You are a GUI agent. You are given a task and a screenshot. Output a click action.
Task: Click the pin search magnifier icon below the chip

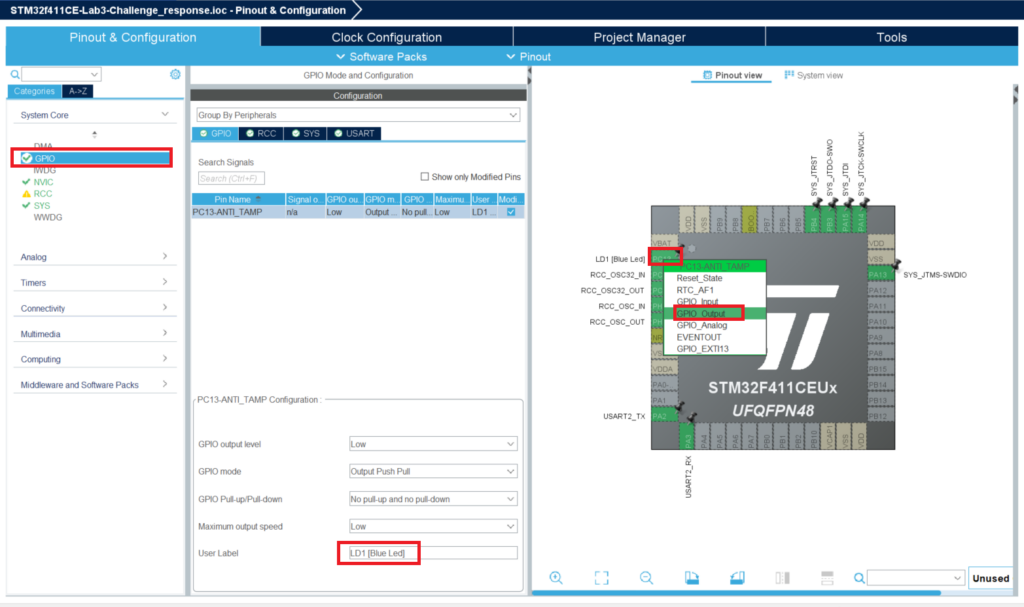coord(858,578)
